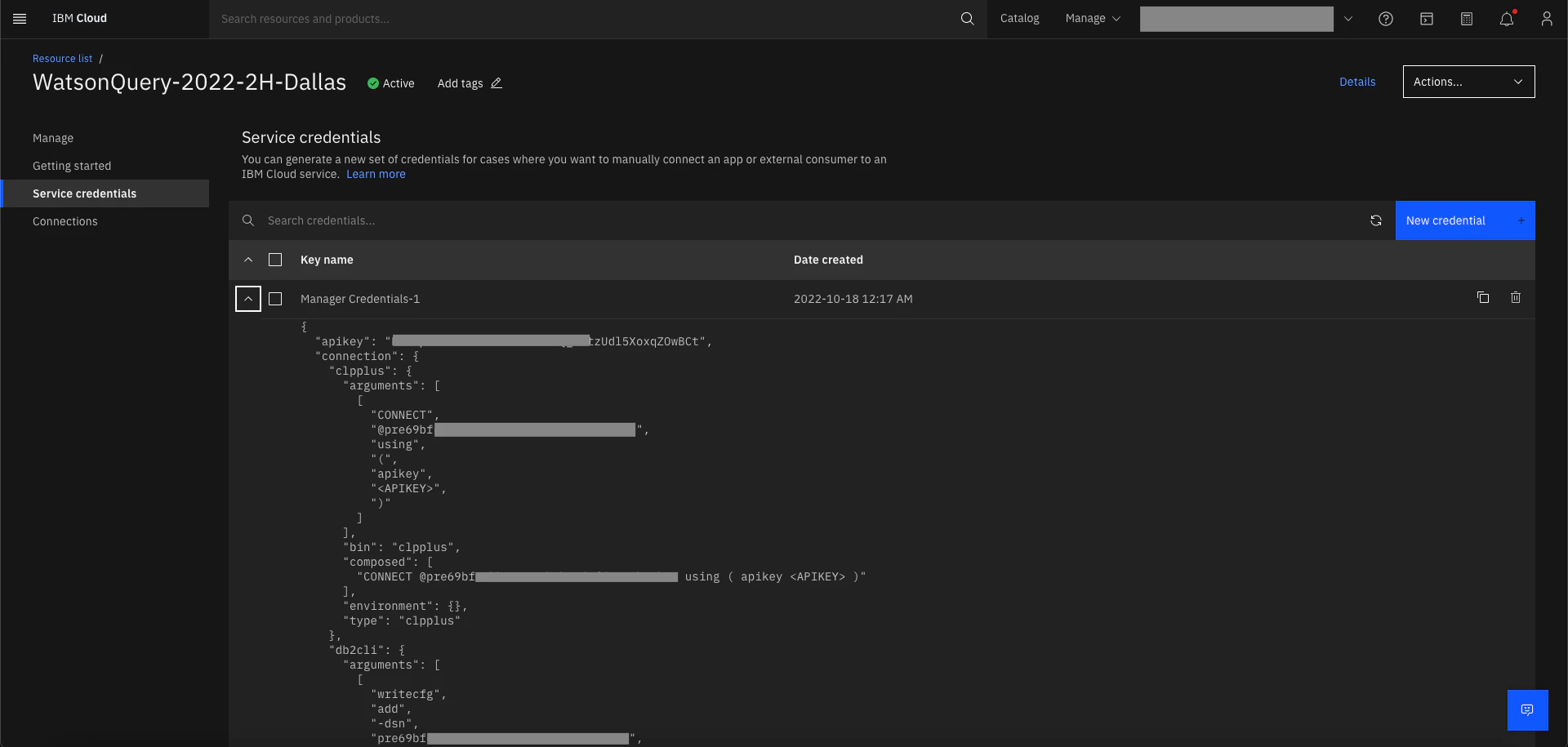Open the Manage menu in header
Viewport: 1568px width, 747px height.
[1093, 19]
